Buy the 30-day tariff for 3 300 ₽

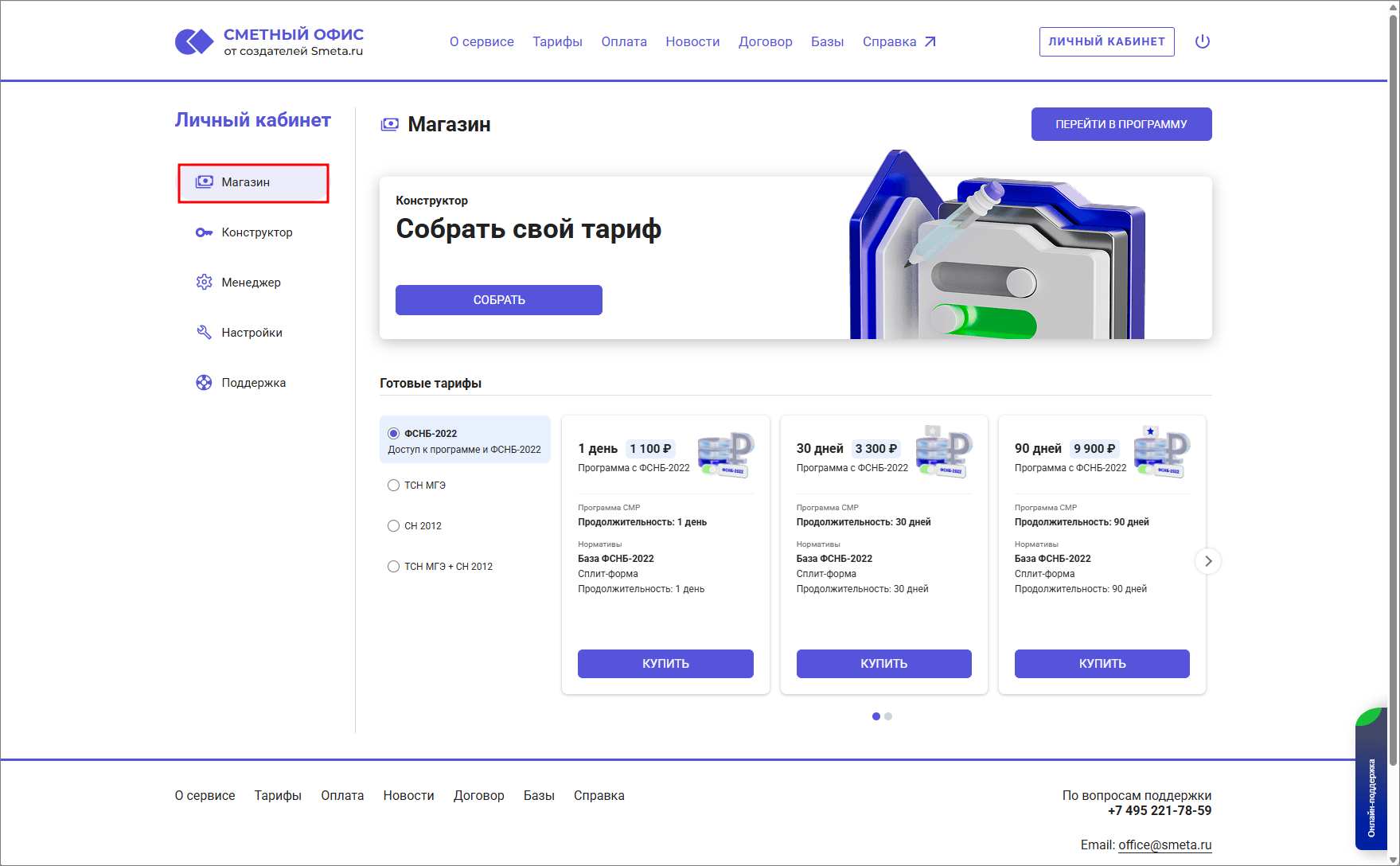[883, 663]
